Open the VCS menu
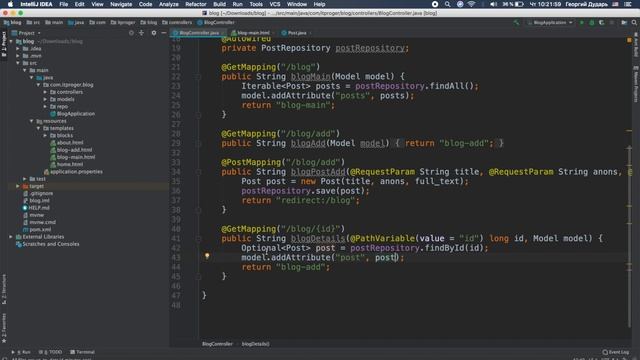Screen dimensions: 640x360 pos(275,4)
